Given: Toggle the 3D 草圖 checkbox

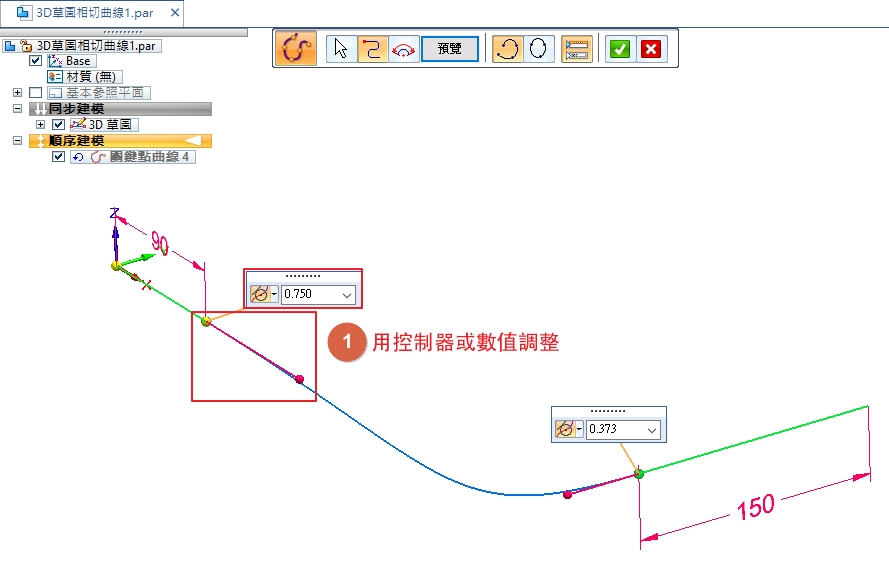Looking at the screenshot, I should pyautogui.click(x=58, y=124).
